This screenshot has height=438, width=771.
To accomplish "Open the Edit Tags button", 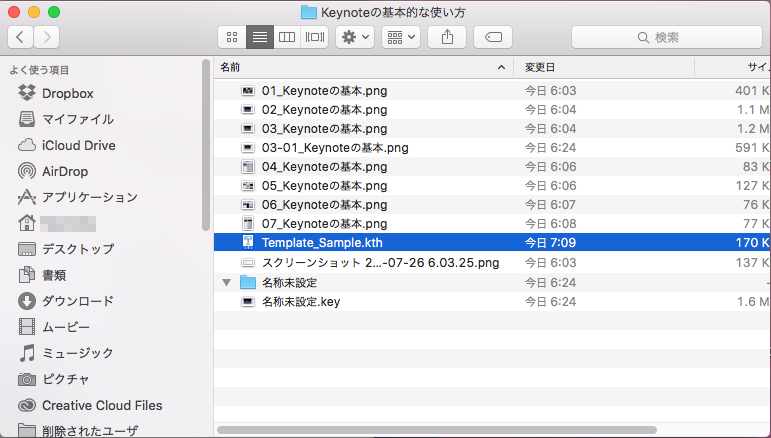I will 493,37.
